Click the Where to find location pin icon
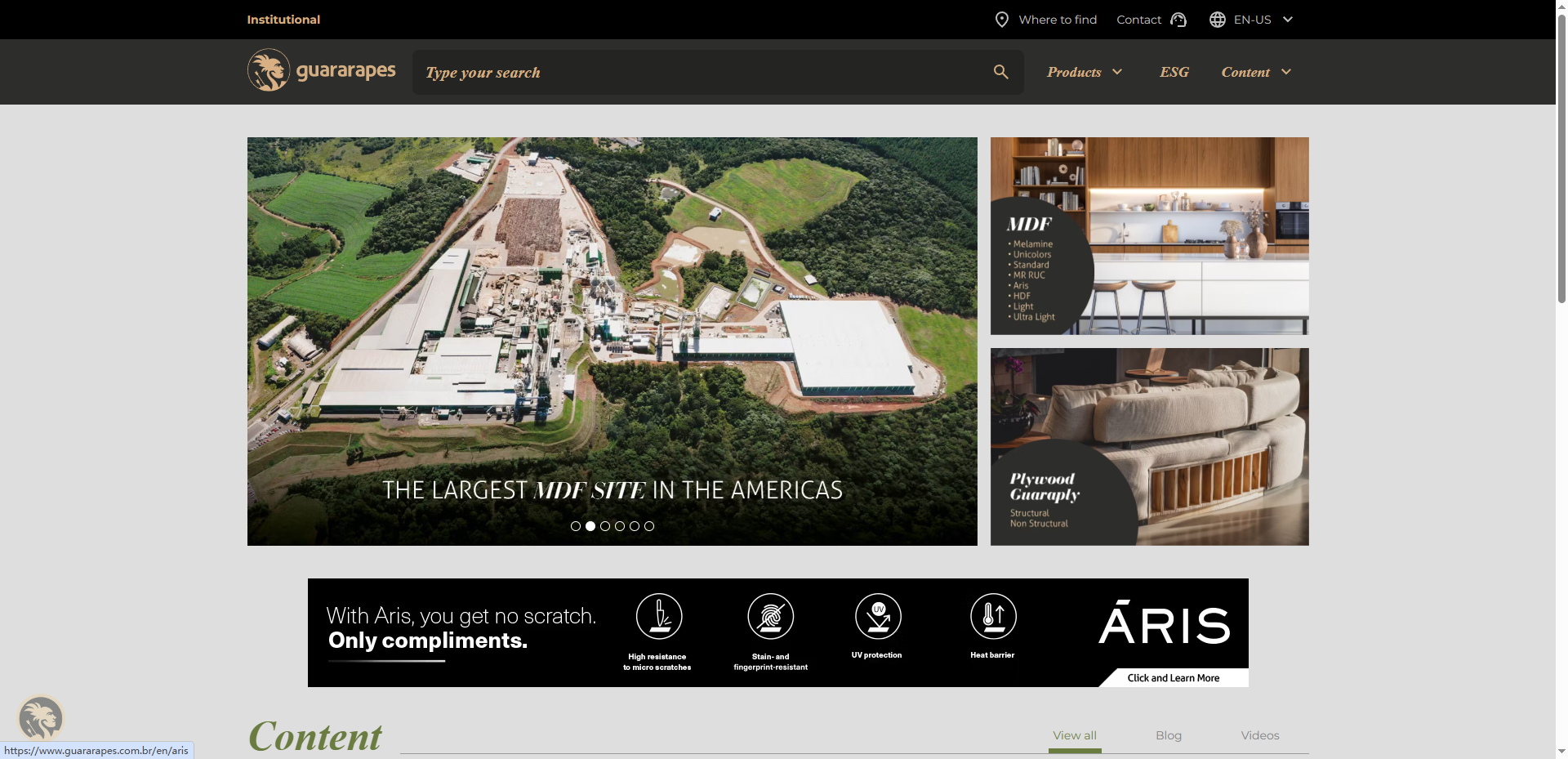Screen dimensions: 1568x759 point(1001,20)
